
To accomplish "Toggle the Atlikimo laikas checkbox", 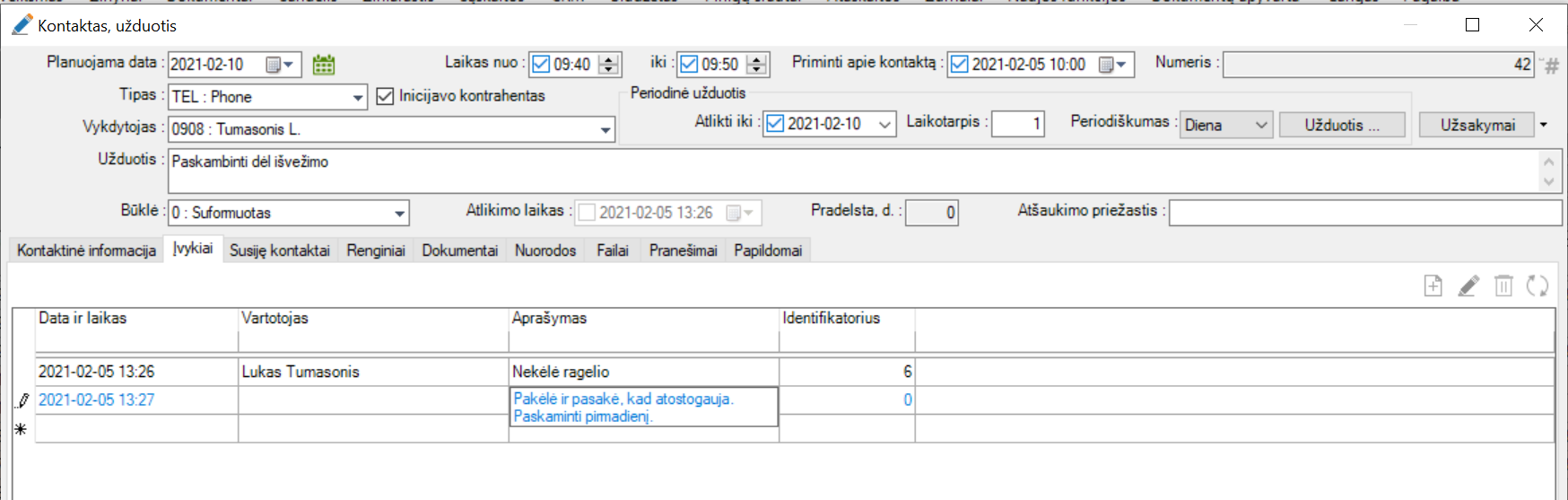I will pyautogui.click(x=587, y=213).
